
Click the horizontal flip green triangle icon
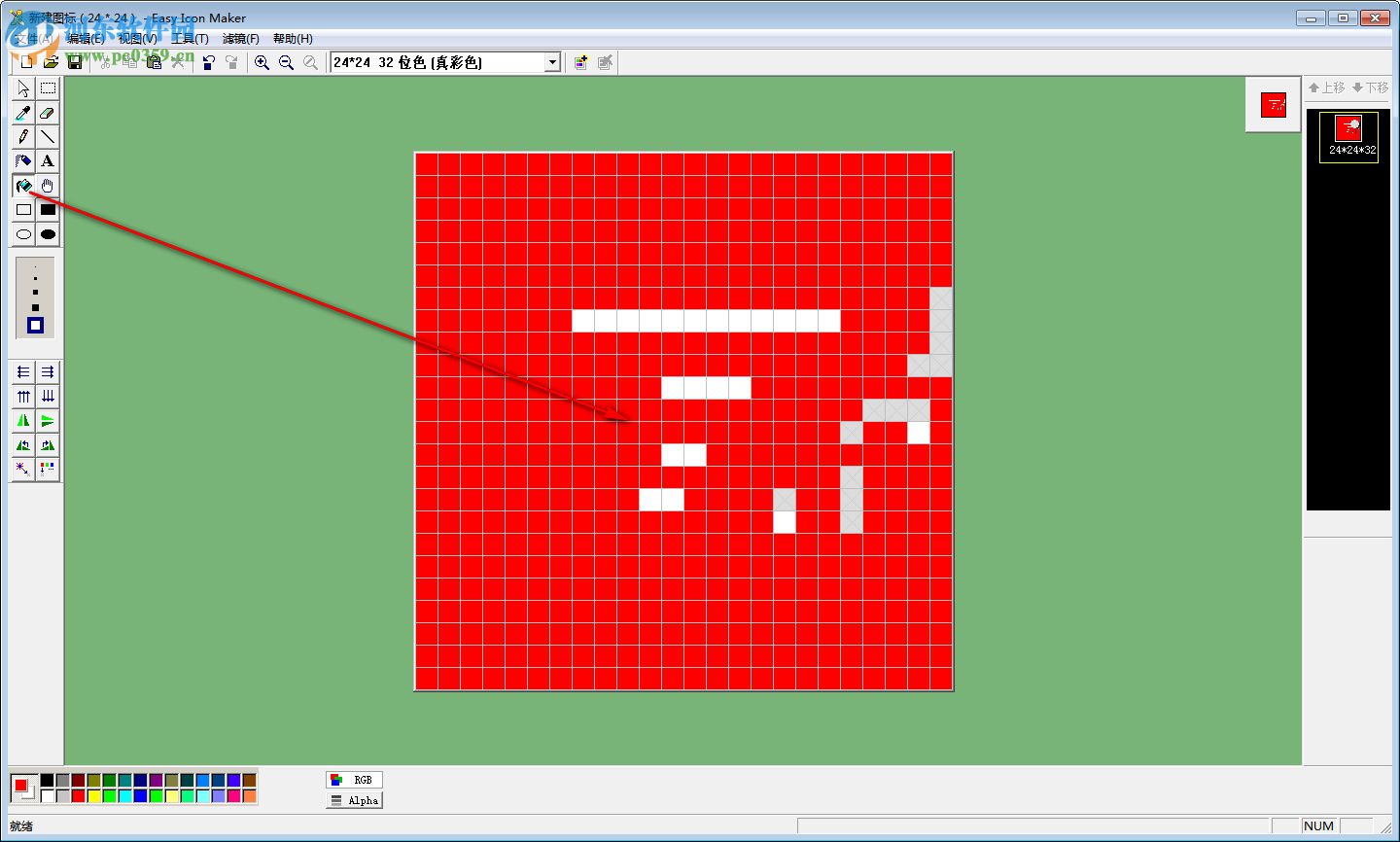(x=21, y=420)
